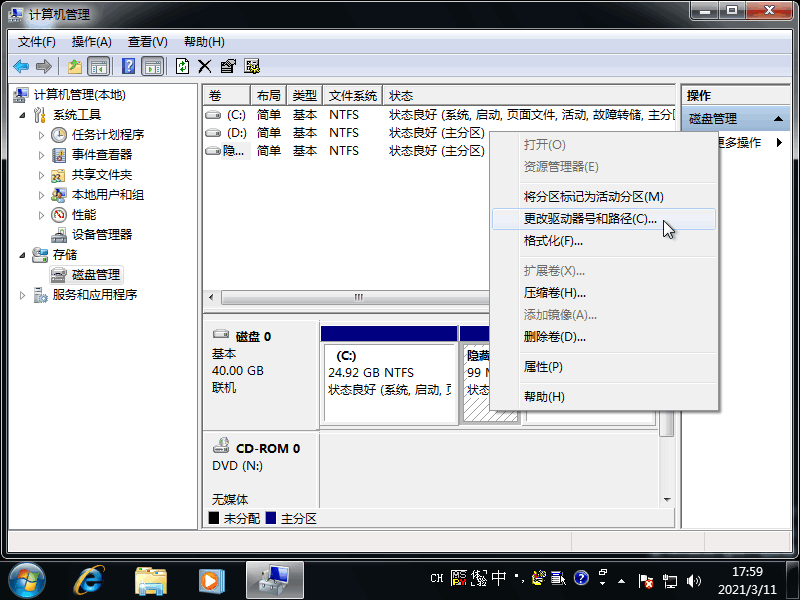
Task: Click the Up one level folder icon
Action: 74,66
